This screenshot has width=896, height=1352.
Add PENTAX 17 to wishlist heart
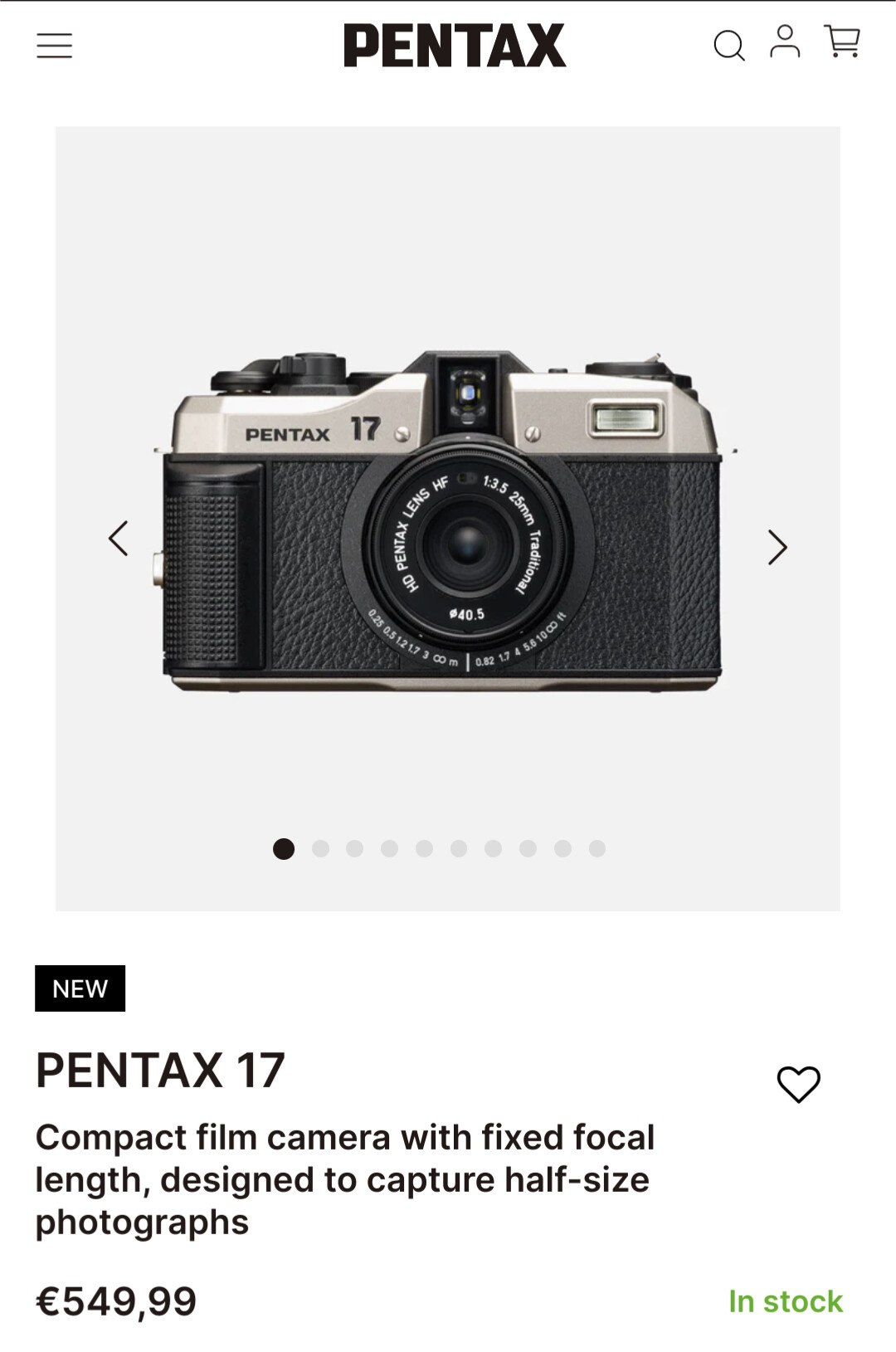click(798, 1084)
